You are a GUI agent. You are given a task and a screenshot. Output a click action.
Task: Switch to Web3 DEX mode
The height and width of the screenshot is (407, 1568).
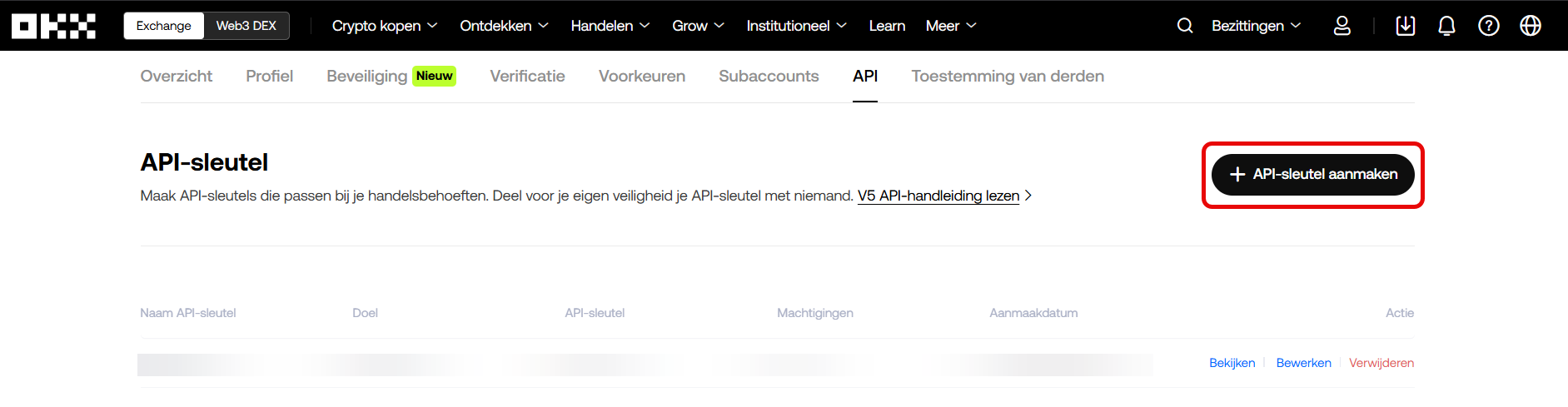246,26
